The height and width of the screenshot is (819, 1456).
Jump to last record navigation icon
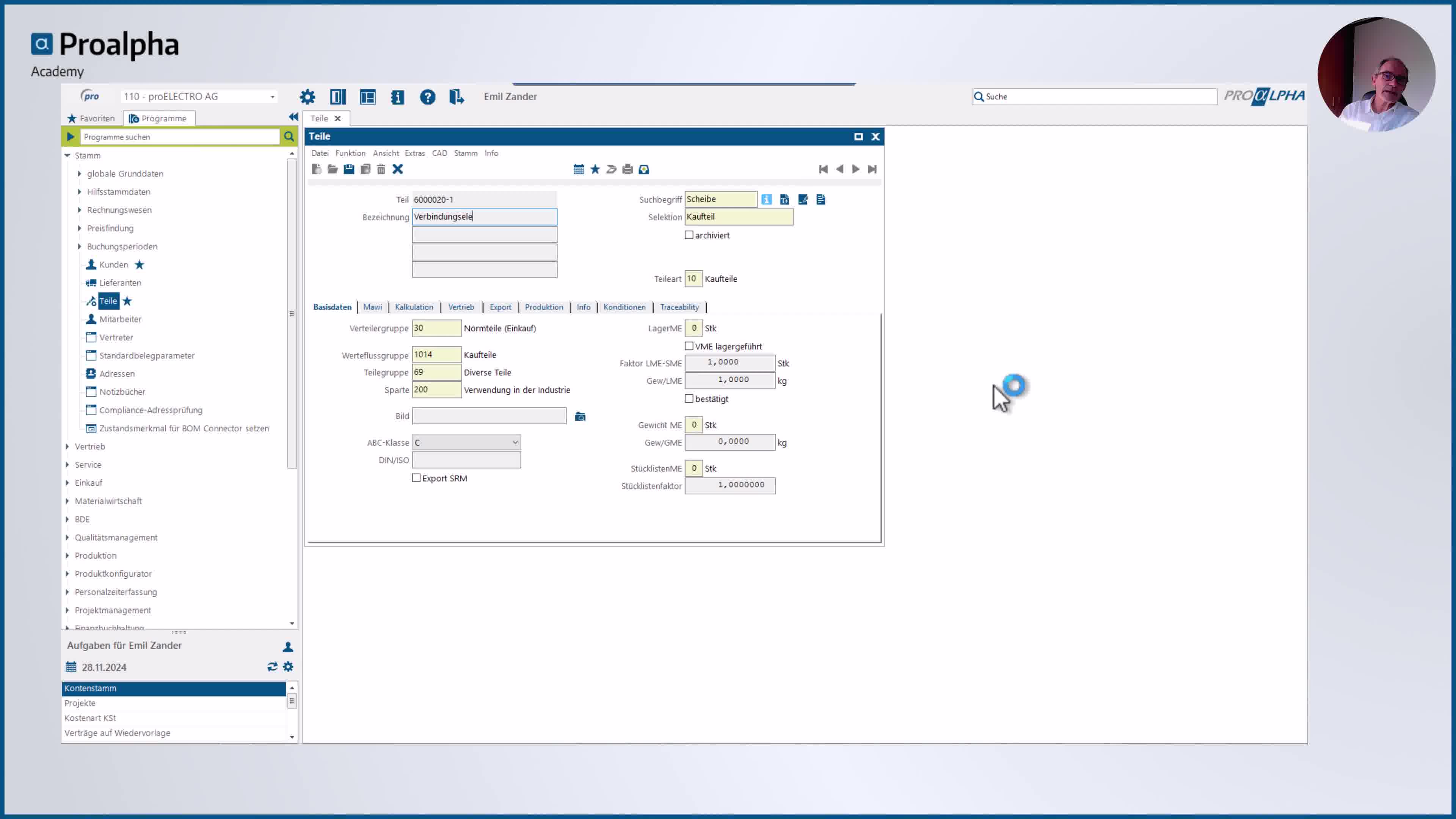872,169
